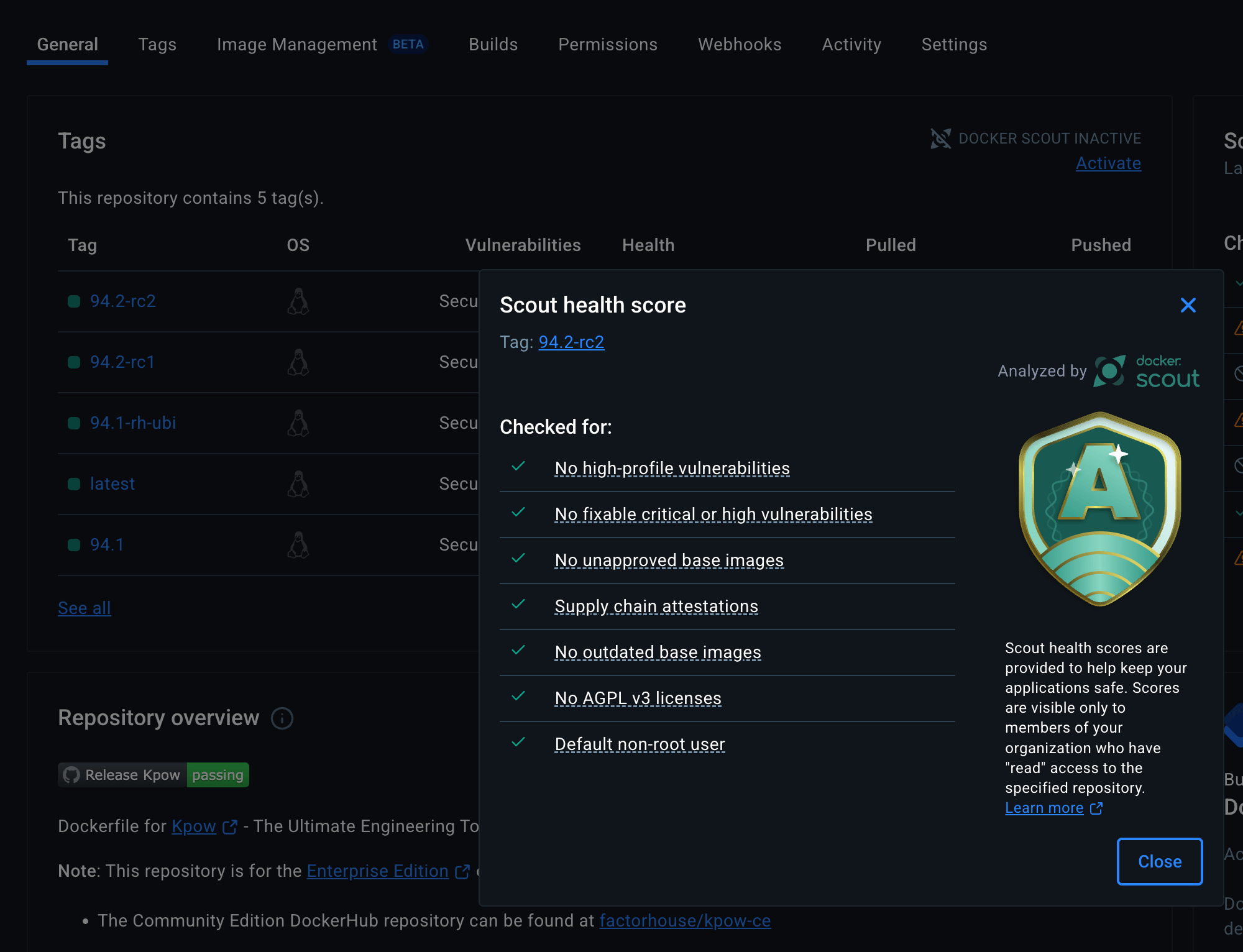Screen dimensions: 1243x952
Task: Switch to the Webhooks tab
Action: click(739, 44)
